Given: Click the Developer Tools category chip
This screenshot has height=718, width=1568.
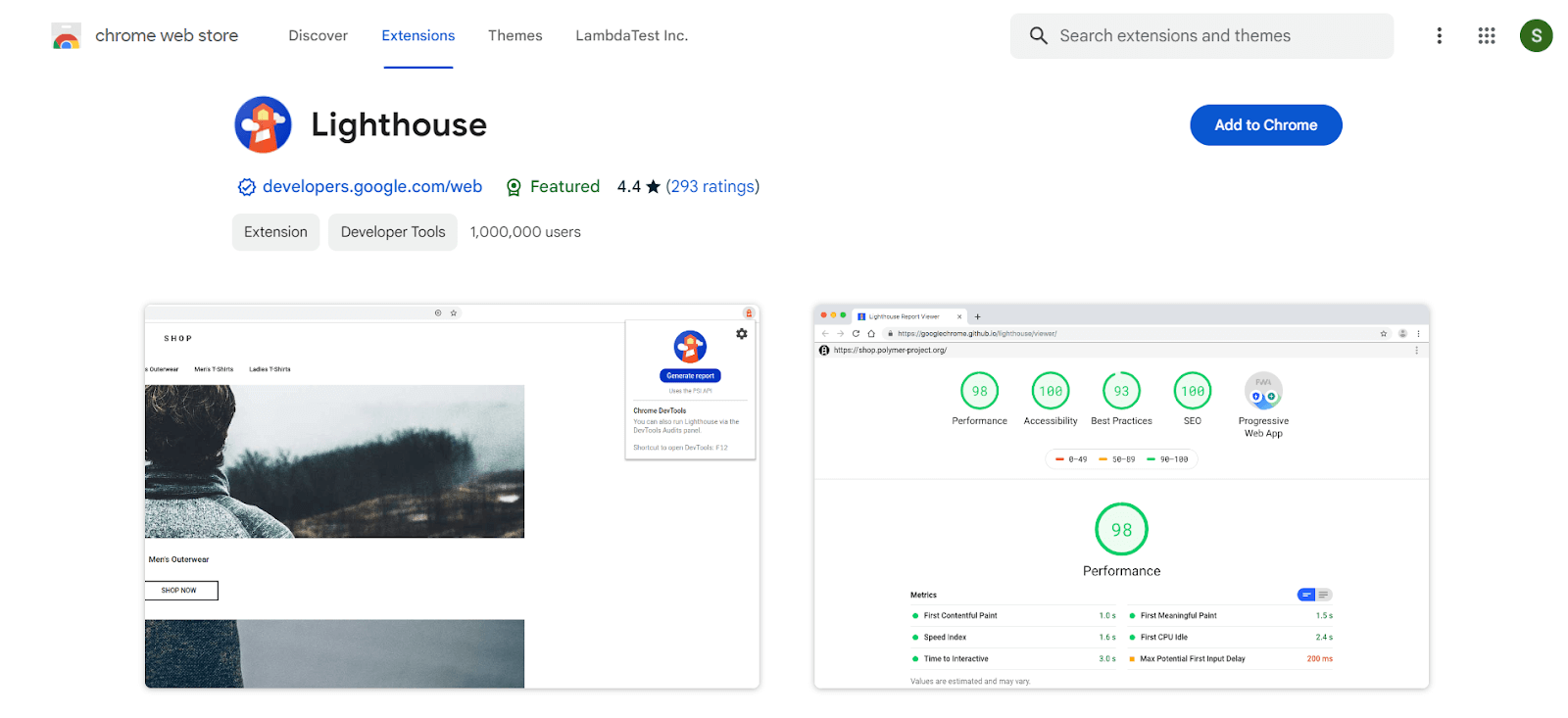Looking at the screenshot, I should tap(392, 232).
